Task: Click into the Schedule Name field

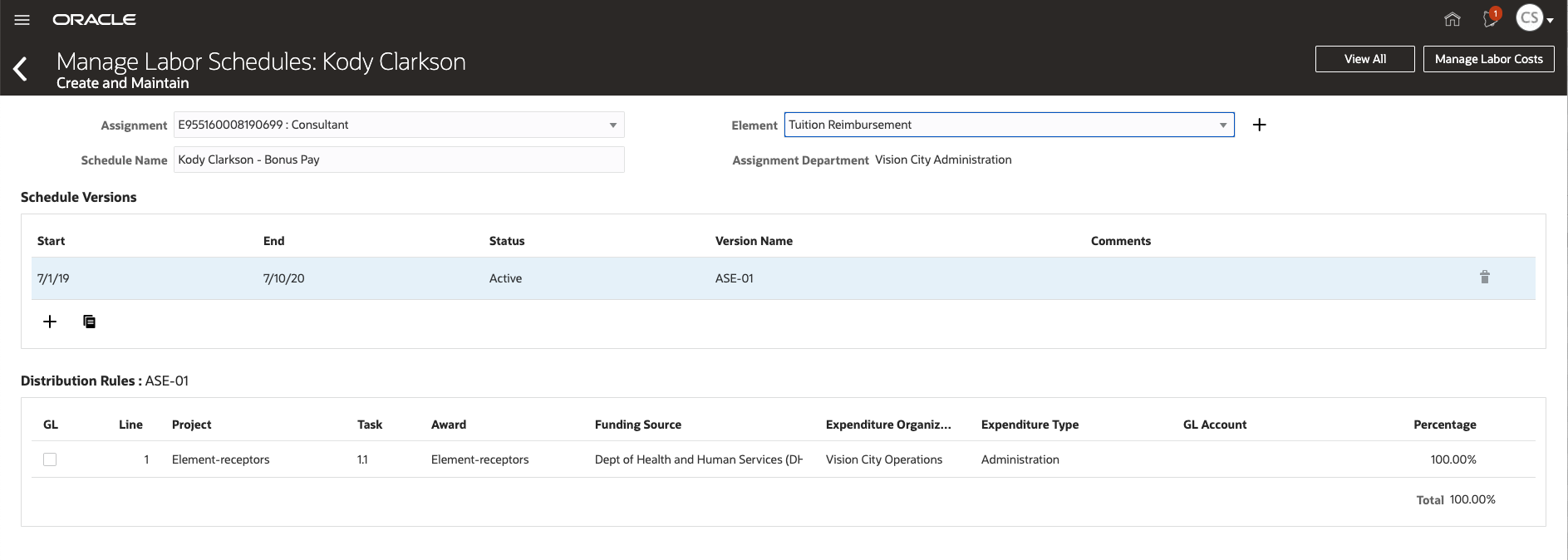Action: point(399,160)
